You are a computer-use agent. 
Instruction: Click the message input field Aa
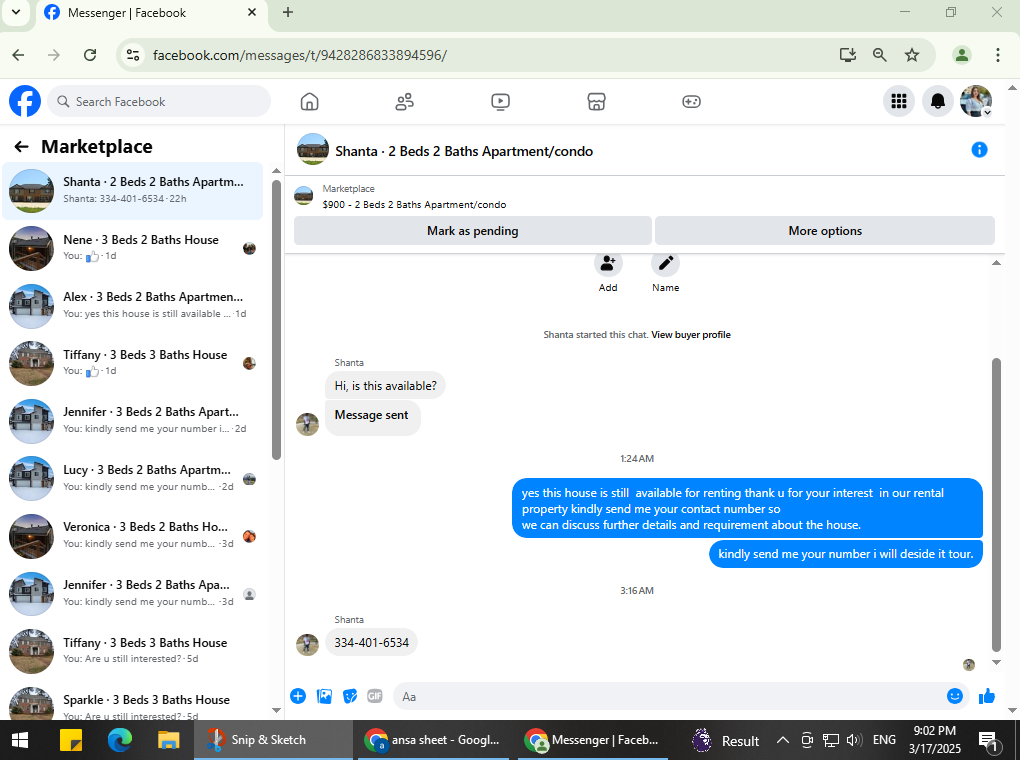click(669, 696)
